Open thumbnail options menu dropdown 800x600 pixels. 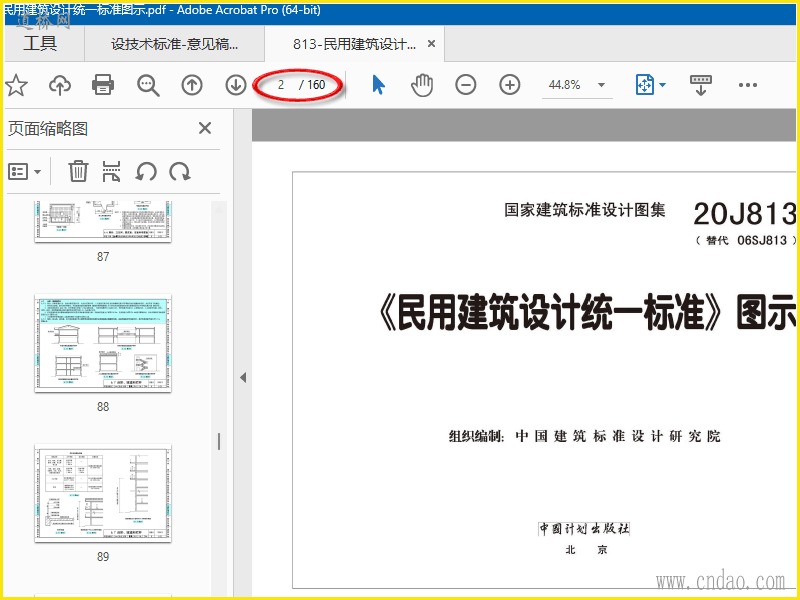(x=24, y=171)
